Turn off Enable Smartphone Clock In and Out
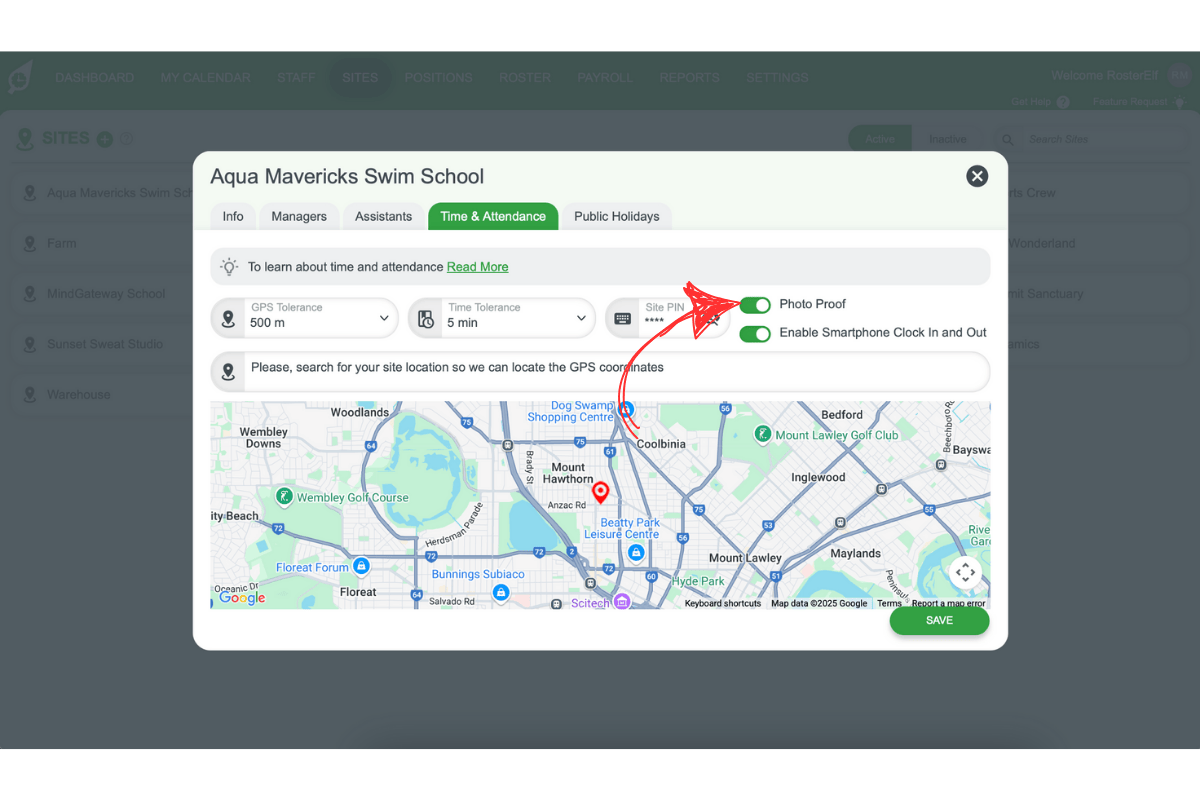The image size is (1200, 800). pos(755,333)
